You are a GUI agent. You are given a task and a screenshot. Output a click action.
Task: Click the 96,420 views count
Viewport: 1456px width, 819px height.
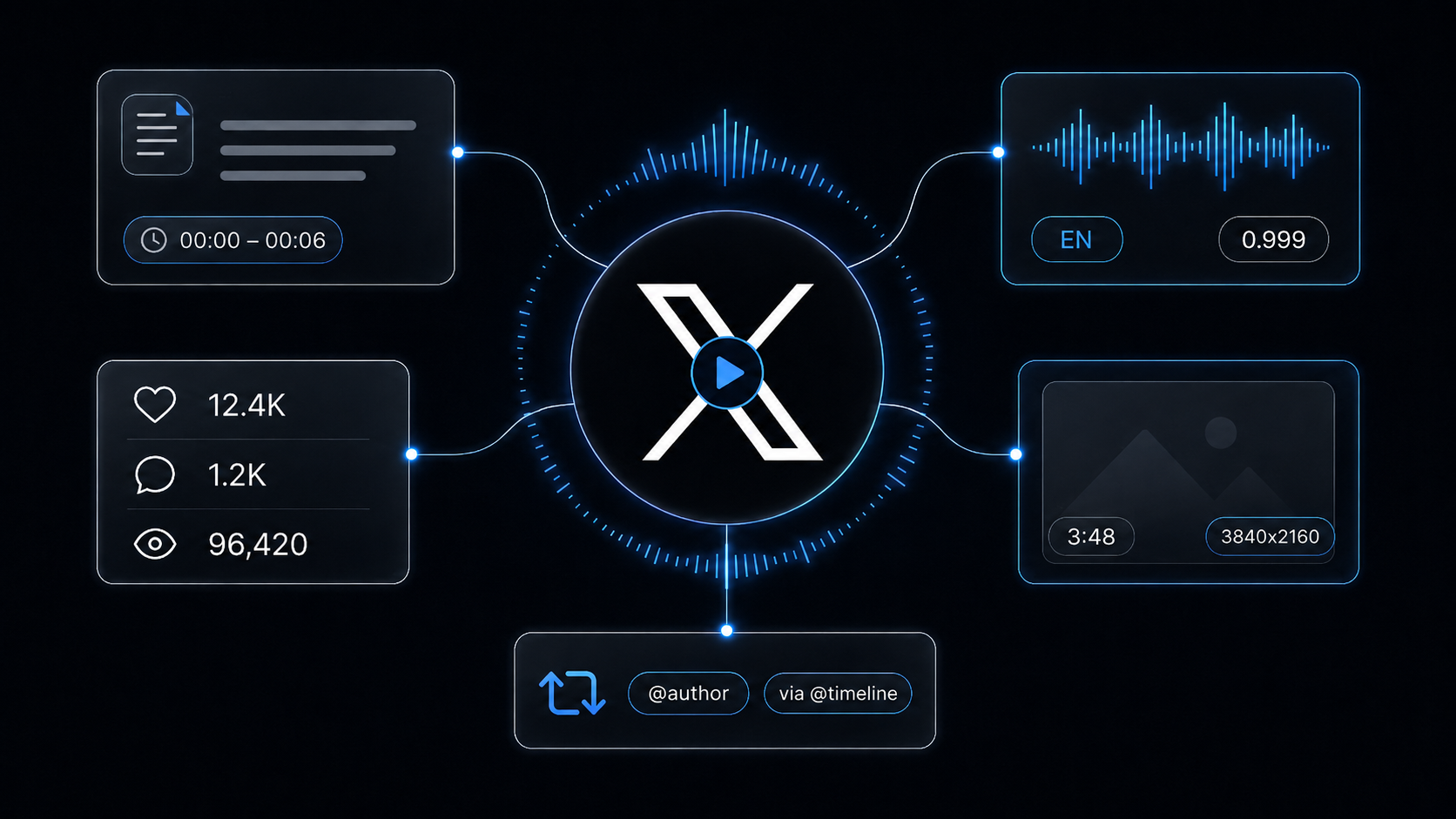pos(258,545)
